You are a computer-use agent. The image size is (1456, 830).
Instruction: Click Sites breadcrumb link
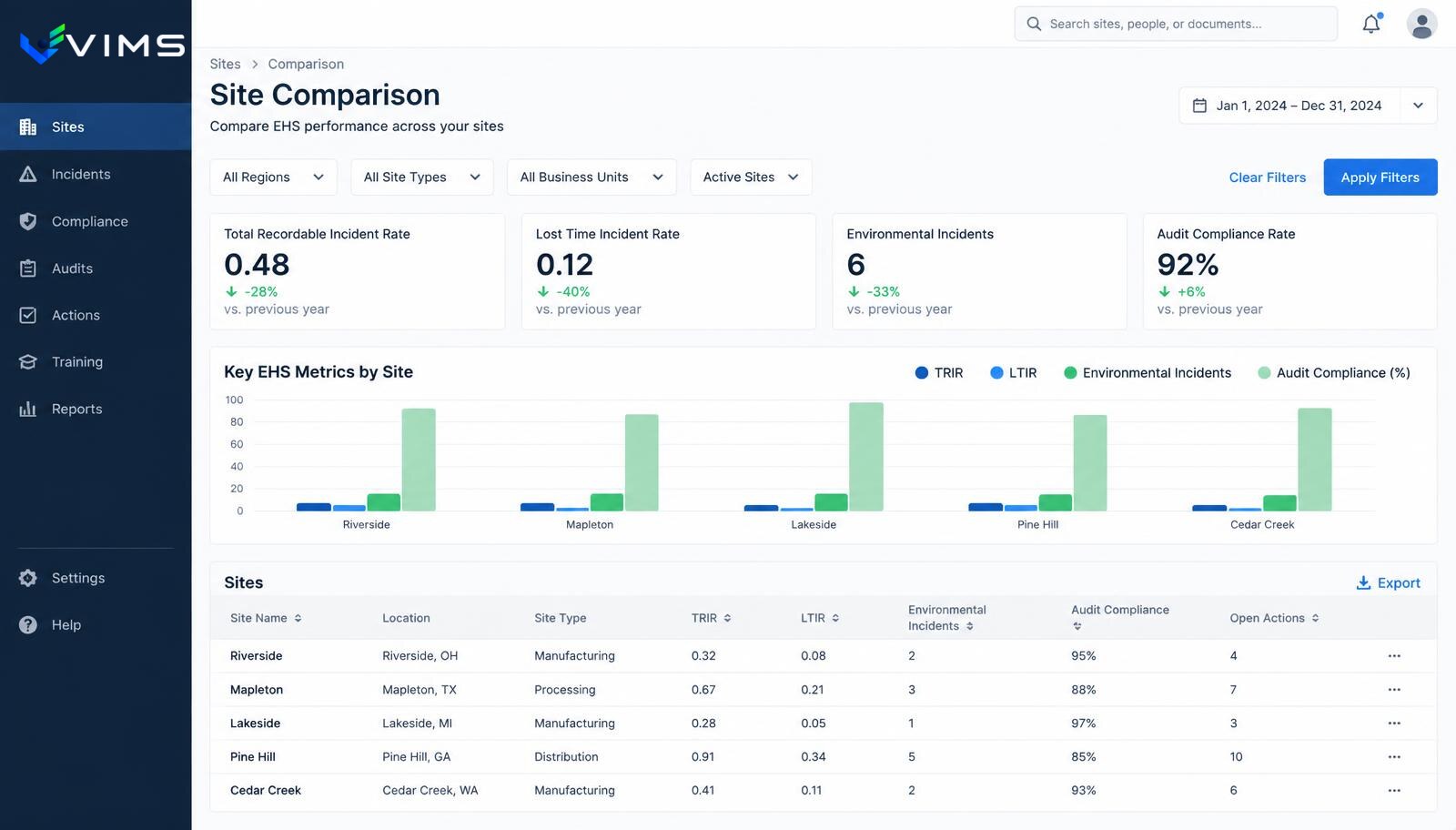[x=225, y=64]
